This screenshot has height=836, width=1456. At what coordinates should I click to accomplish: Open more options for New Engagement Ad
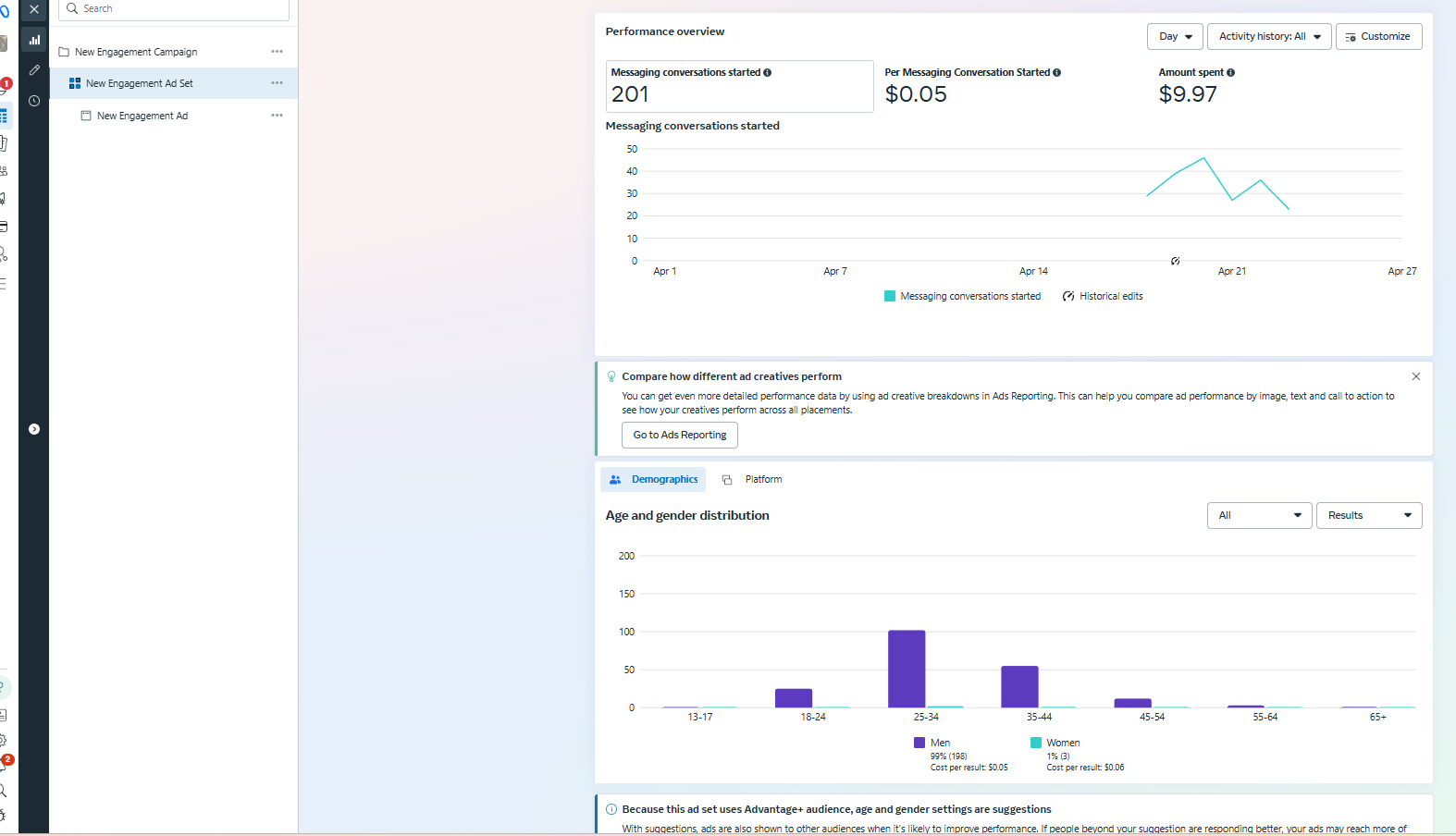tap(277, 116)
